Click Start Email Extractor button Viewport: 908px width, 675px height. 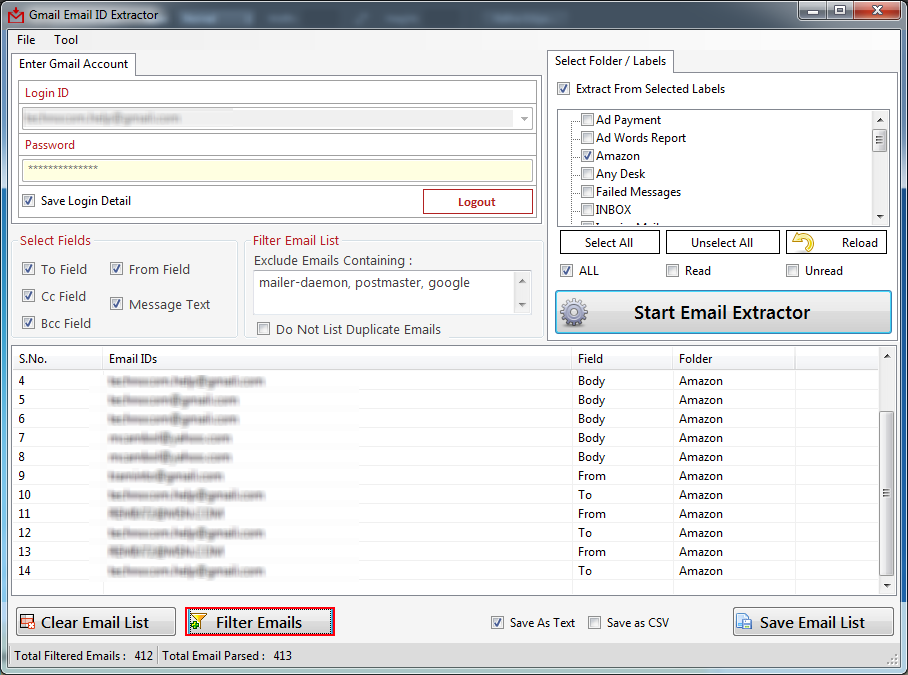pyautogui.click(x=723, y=312)
